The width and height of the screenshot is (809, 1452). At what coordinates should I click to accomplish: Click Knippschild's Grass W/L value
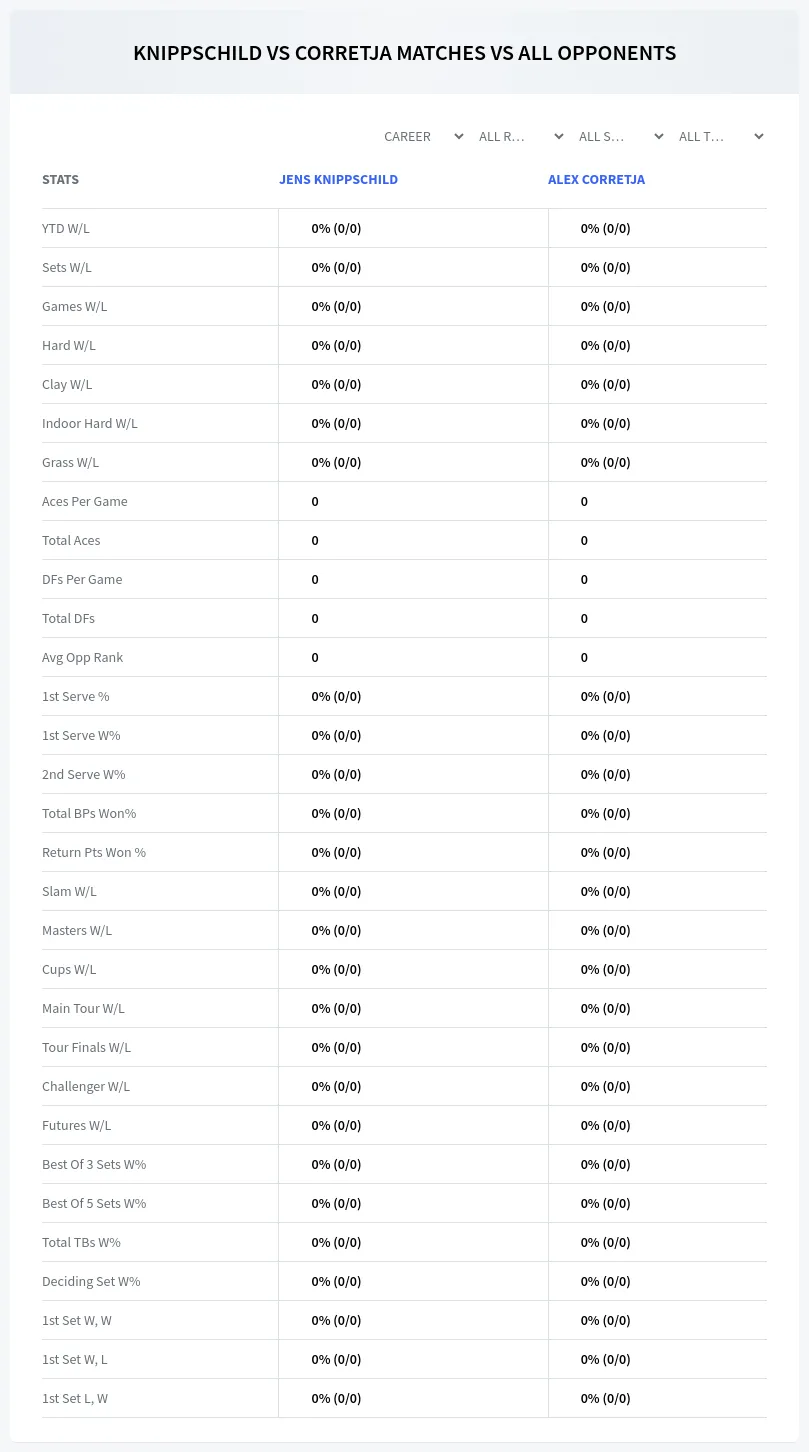pyautogui.click(x=336, y=462)
